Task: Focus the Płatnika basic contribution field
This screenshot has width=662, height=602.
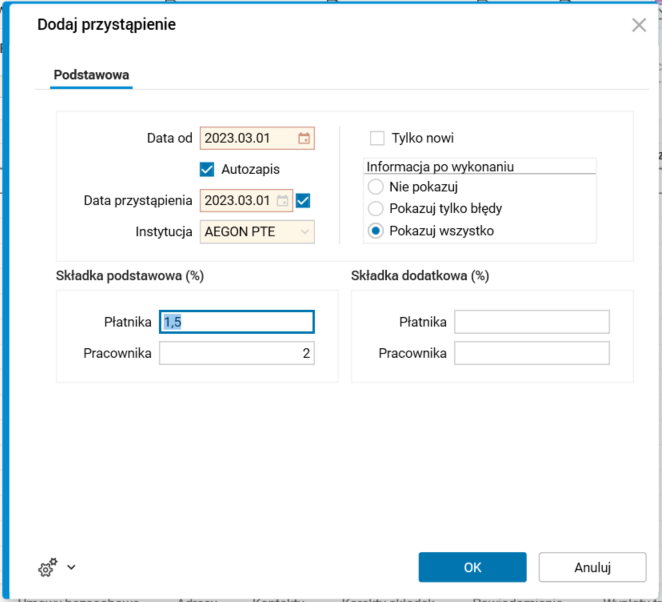Action: click(237, 321)
